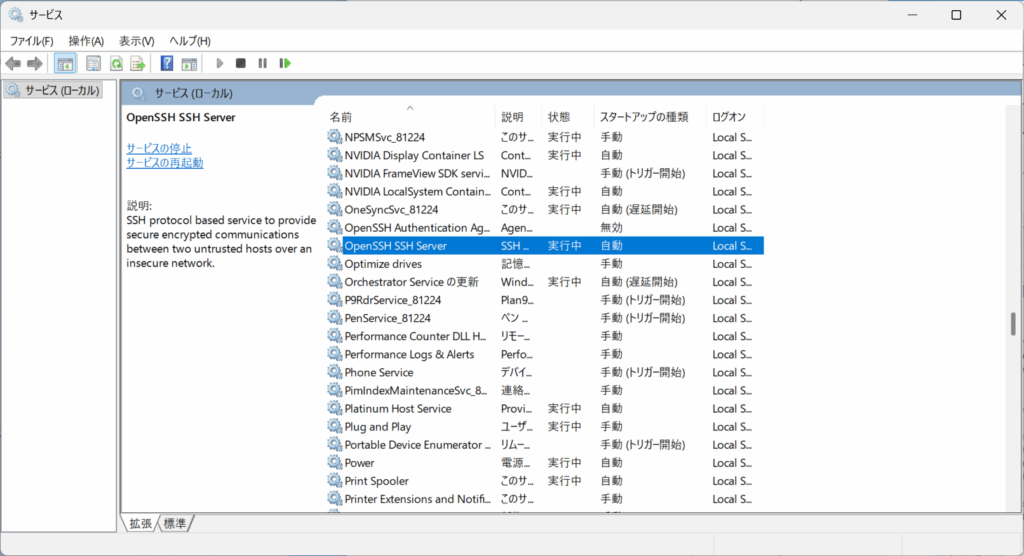Click the サービスの再起動 link

click(x=164, y=163)
